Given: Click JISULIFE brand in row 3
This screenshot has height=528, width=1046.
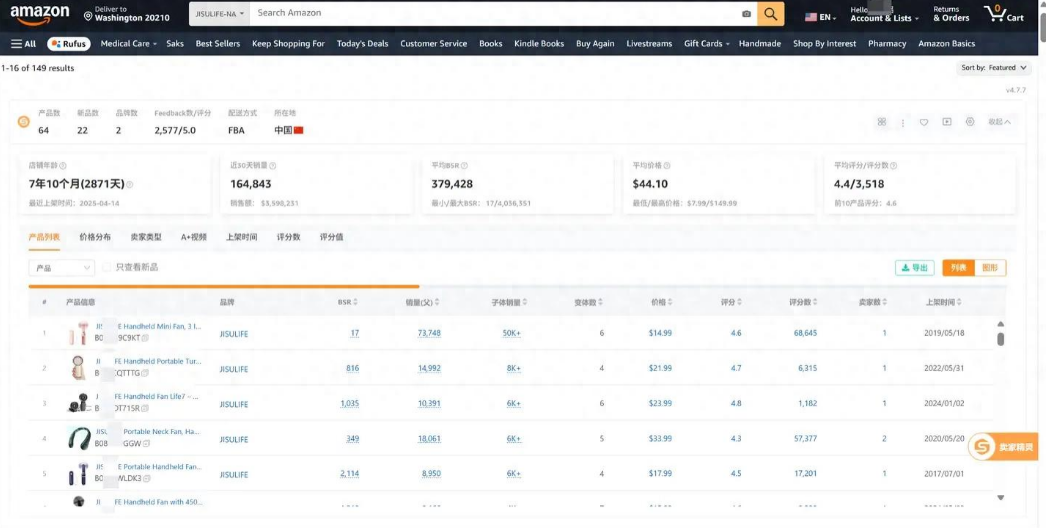Looking at the screenshot, I should click(x=233, y=405).
